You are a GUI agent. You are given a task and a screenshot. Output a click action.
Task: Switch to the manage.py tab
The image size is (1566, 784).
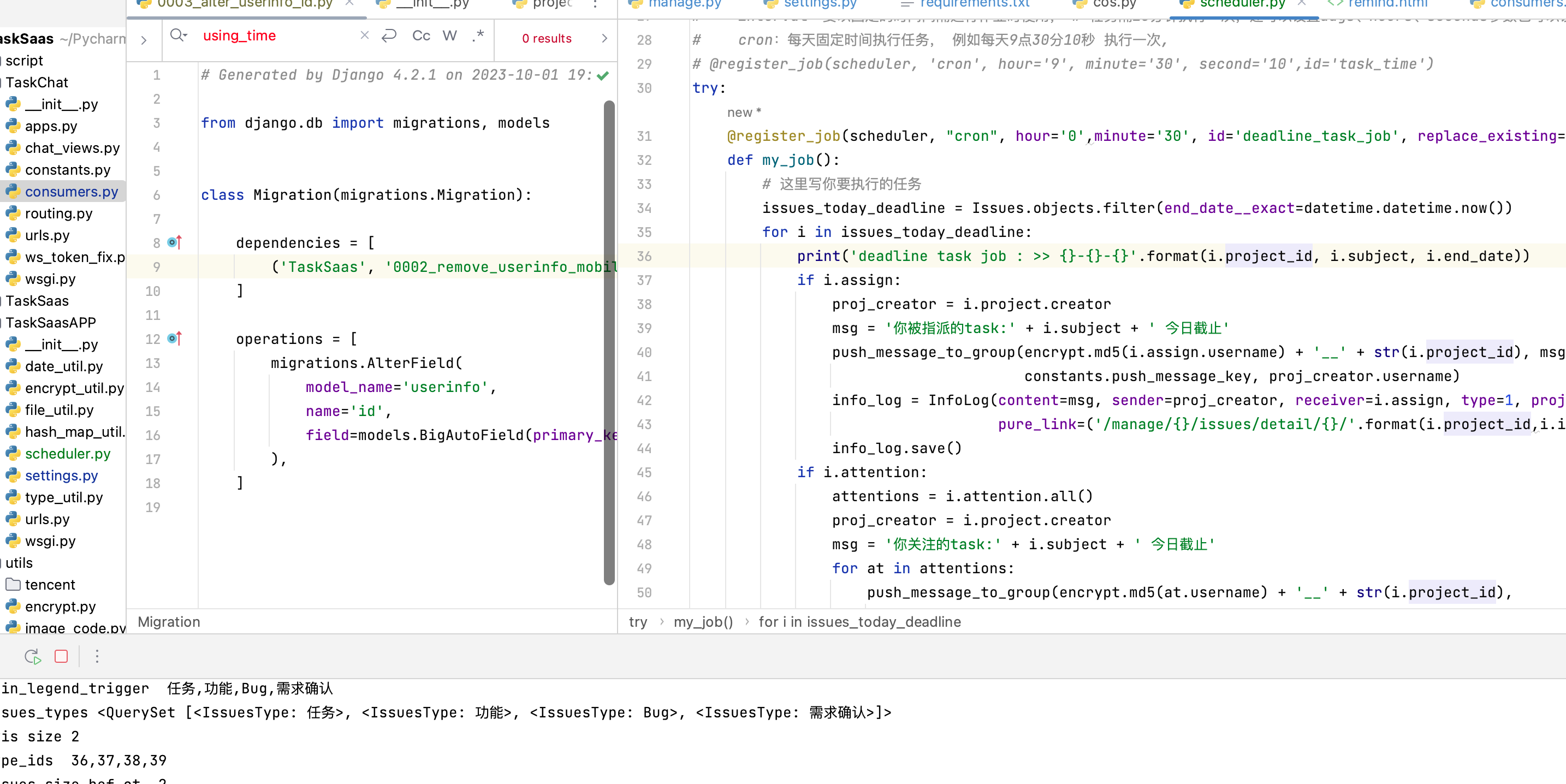pos(684,5)
